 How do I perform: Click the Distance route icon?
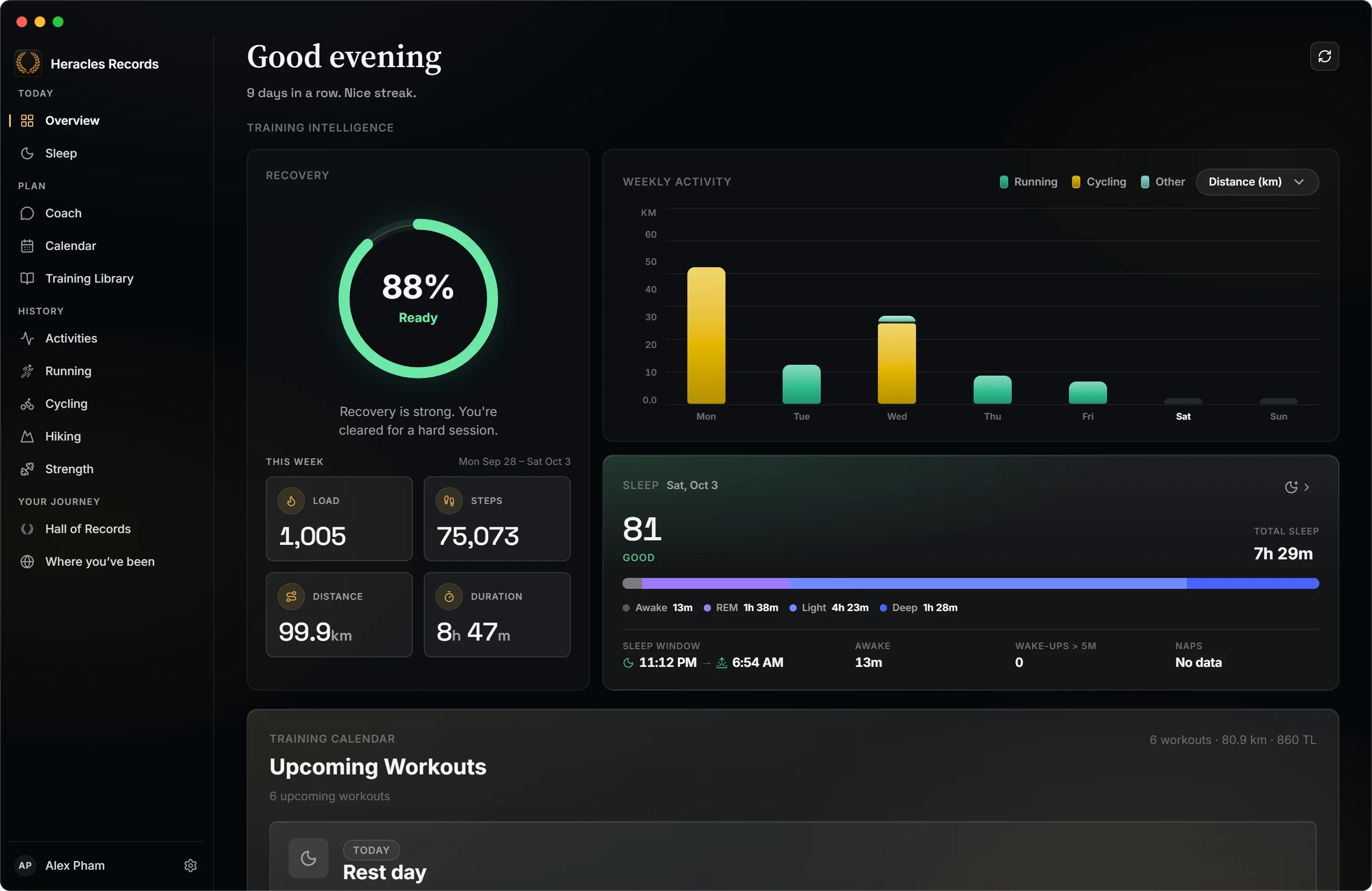click(291, 597)
